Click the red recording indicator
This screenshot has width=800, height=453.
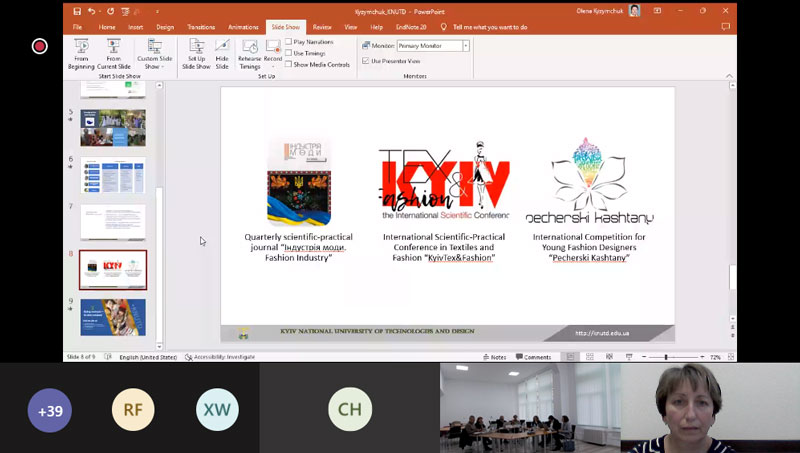click(39, 46)
